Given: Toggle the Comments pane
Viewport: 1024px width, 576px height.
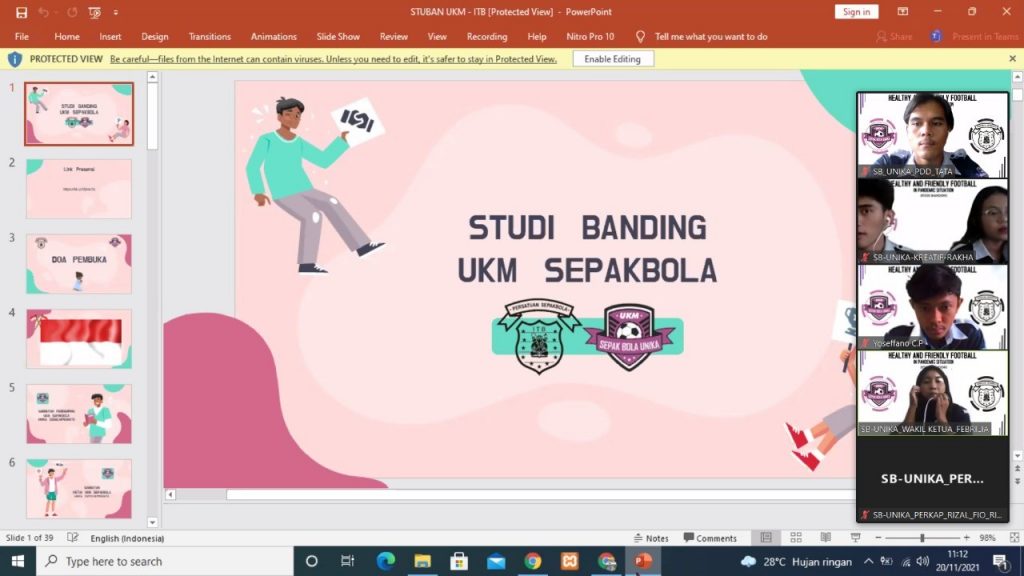Looking at the screenshot, I should pos(710,538).
